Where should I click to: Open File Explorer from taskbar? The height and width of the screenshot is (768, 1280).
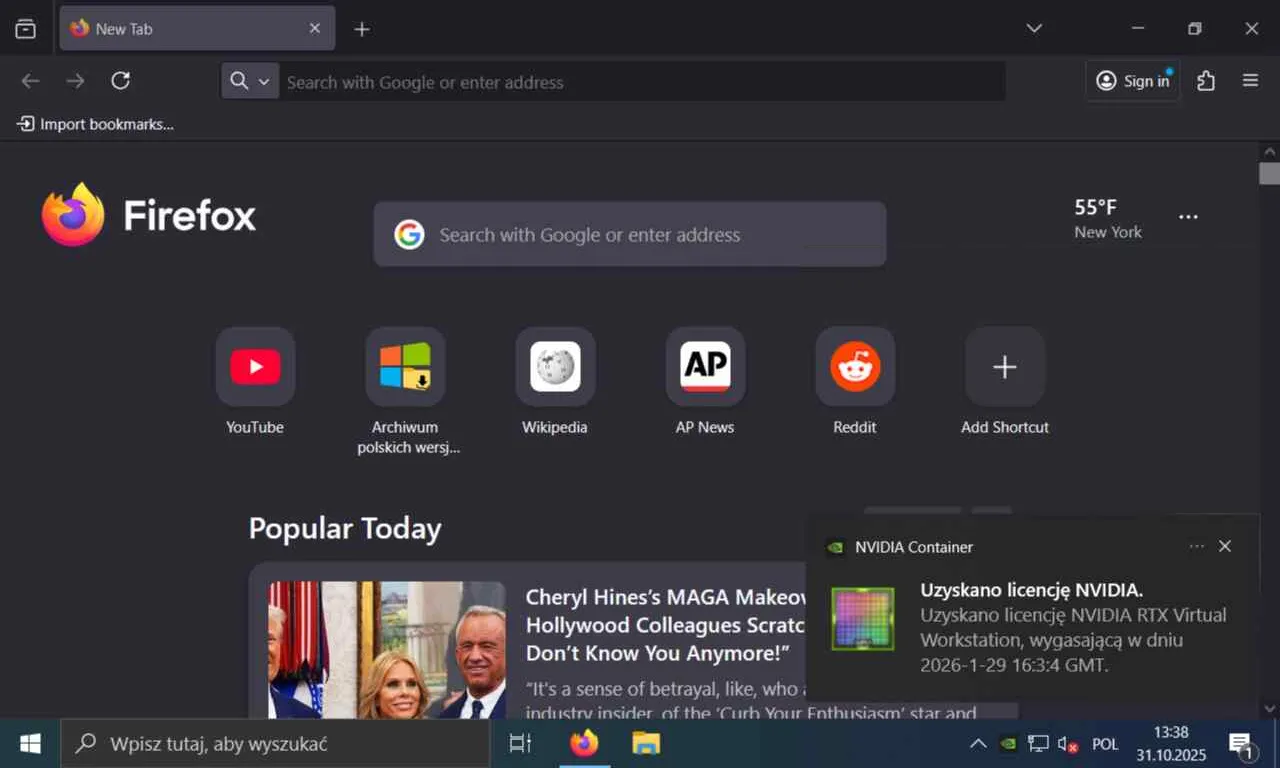click(646, 744)
